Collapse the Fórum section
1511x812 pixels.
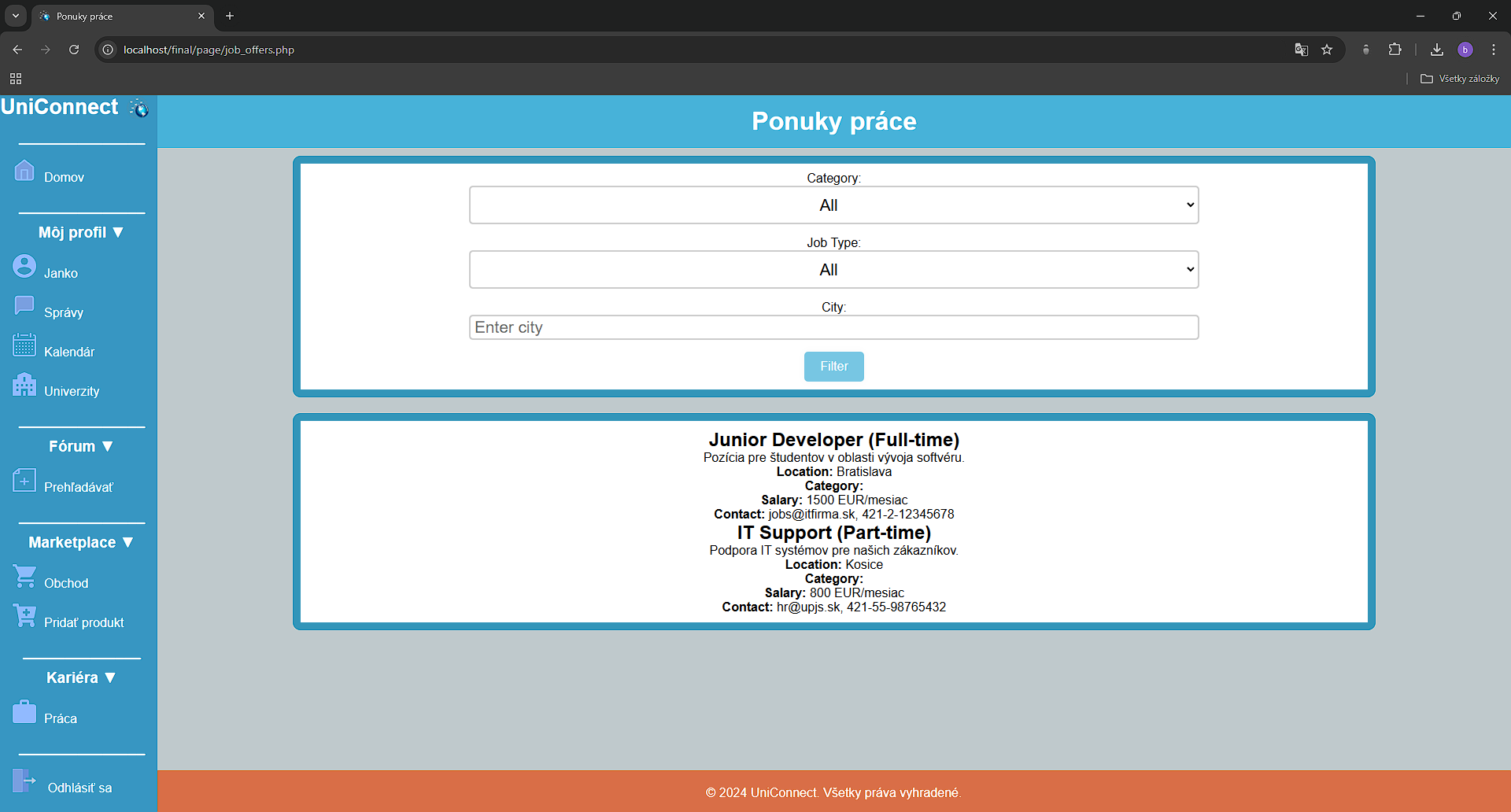[81, 446]
